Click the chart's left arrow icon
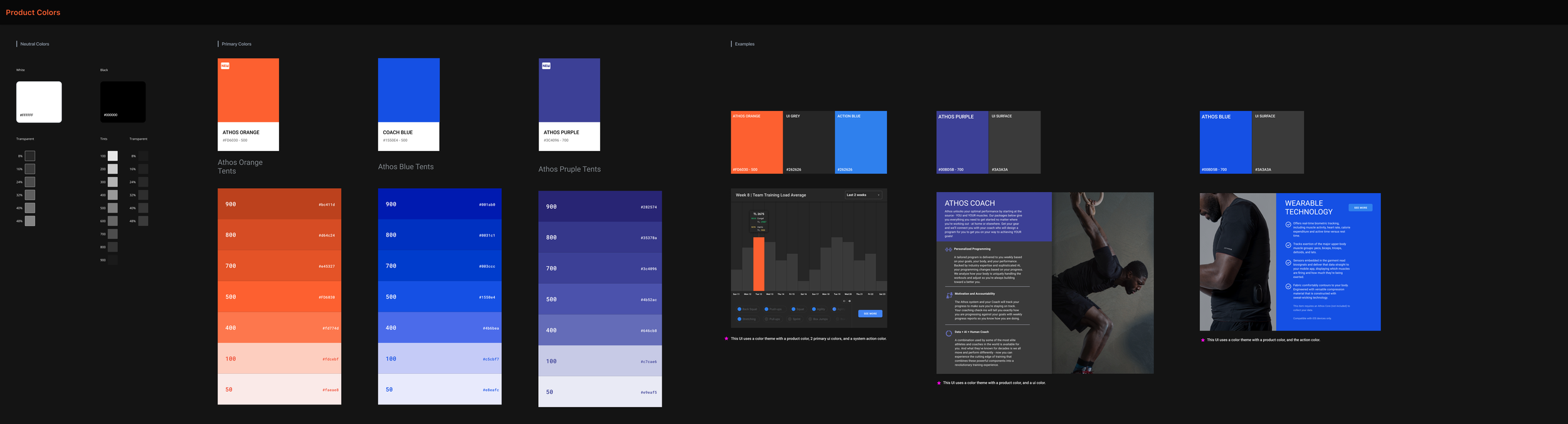This screenshot has width=1568, height=424. [x=844, y=301]
